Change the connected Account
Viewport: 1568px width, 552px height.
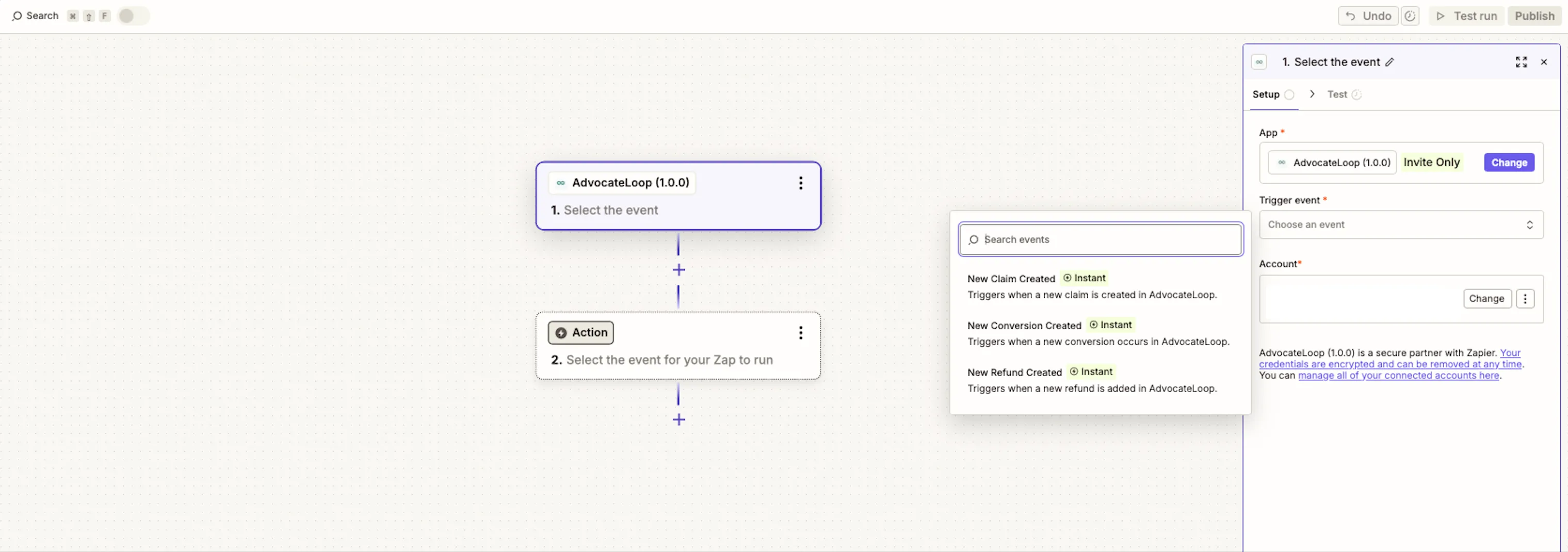[x=1486, y=299]
